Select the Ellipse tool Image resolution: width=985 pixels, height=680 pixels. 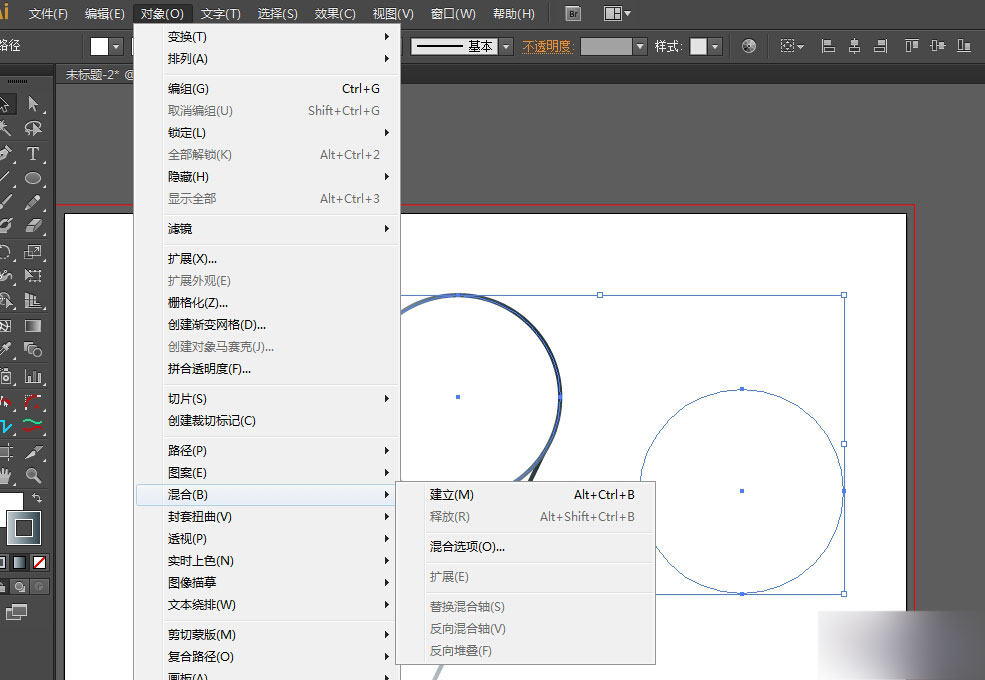(x=33, y=178)
